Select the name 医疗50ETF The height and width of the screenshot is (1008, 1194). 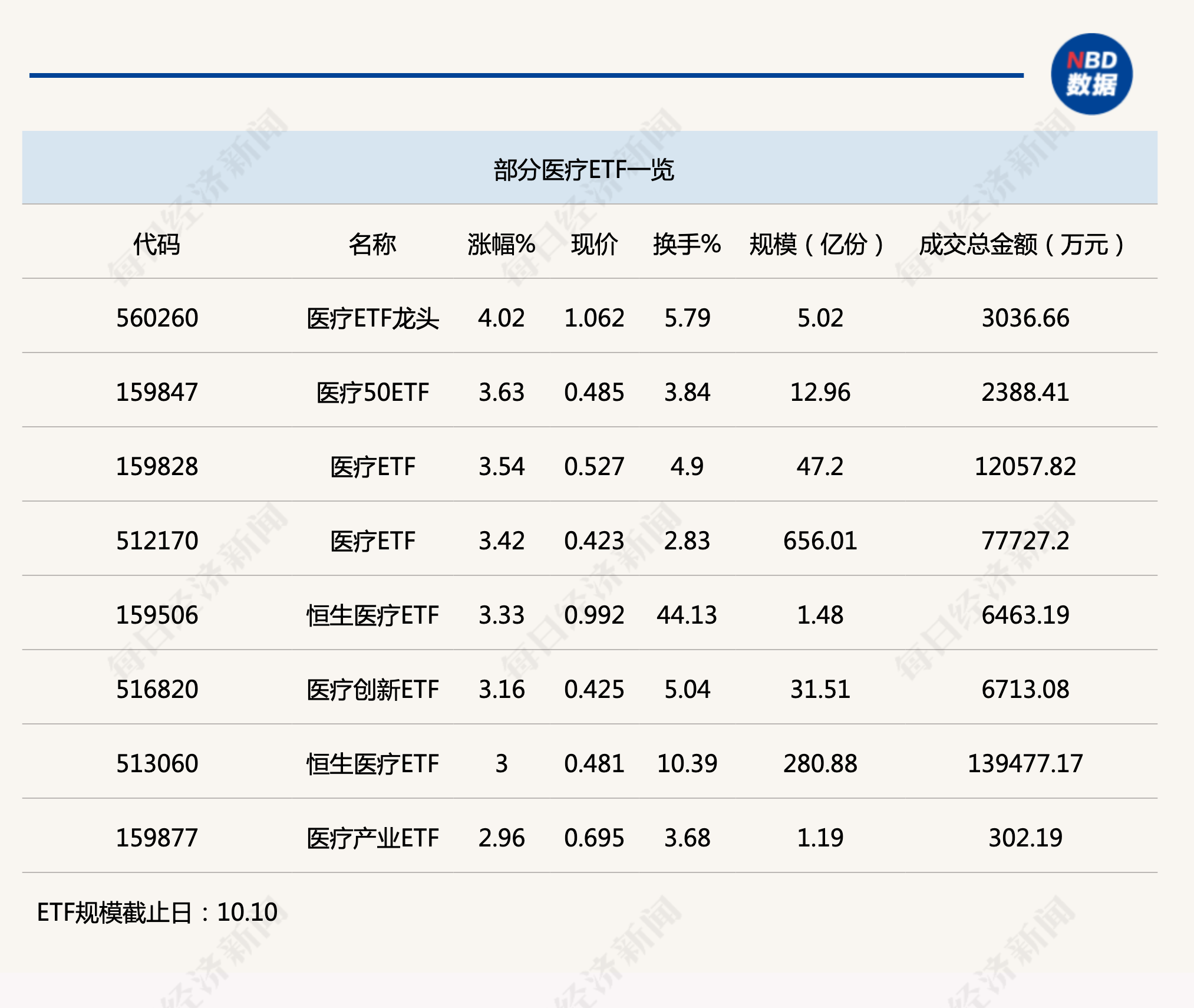point(372,393)
